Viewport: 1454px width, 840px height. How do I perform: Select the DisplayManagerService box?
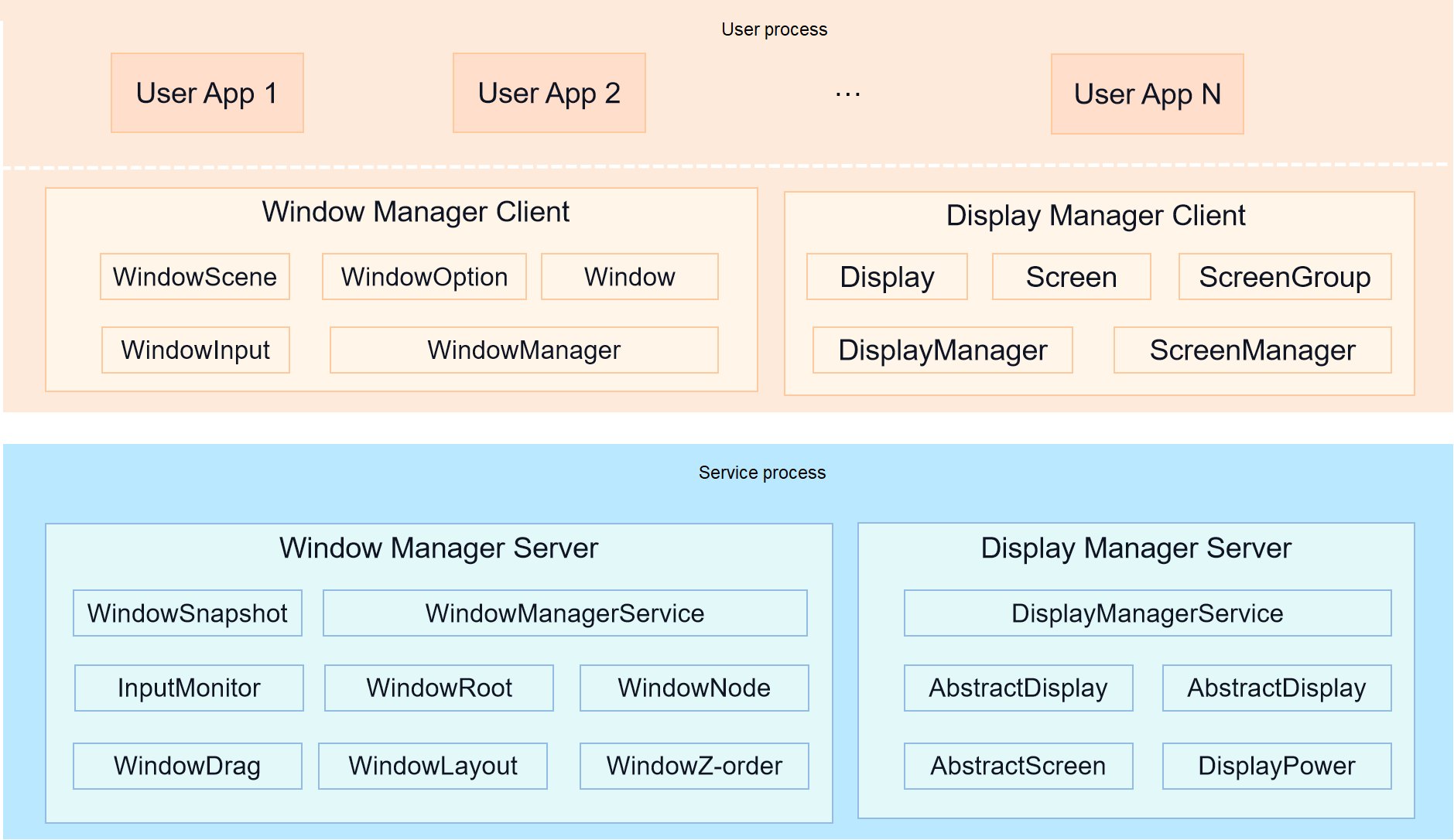pos(1148,613)
